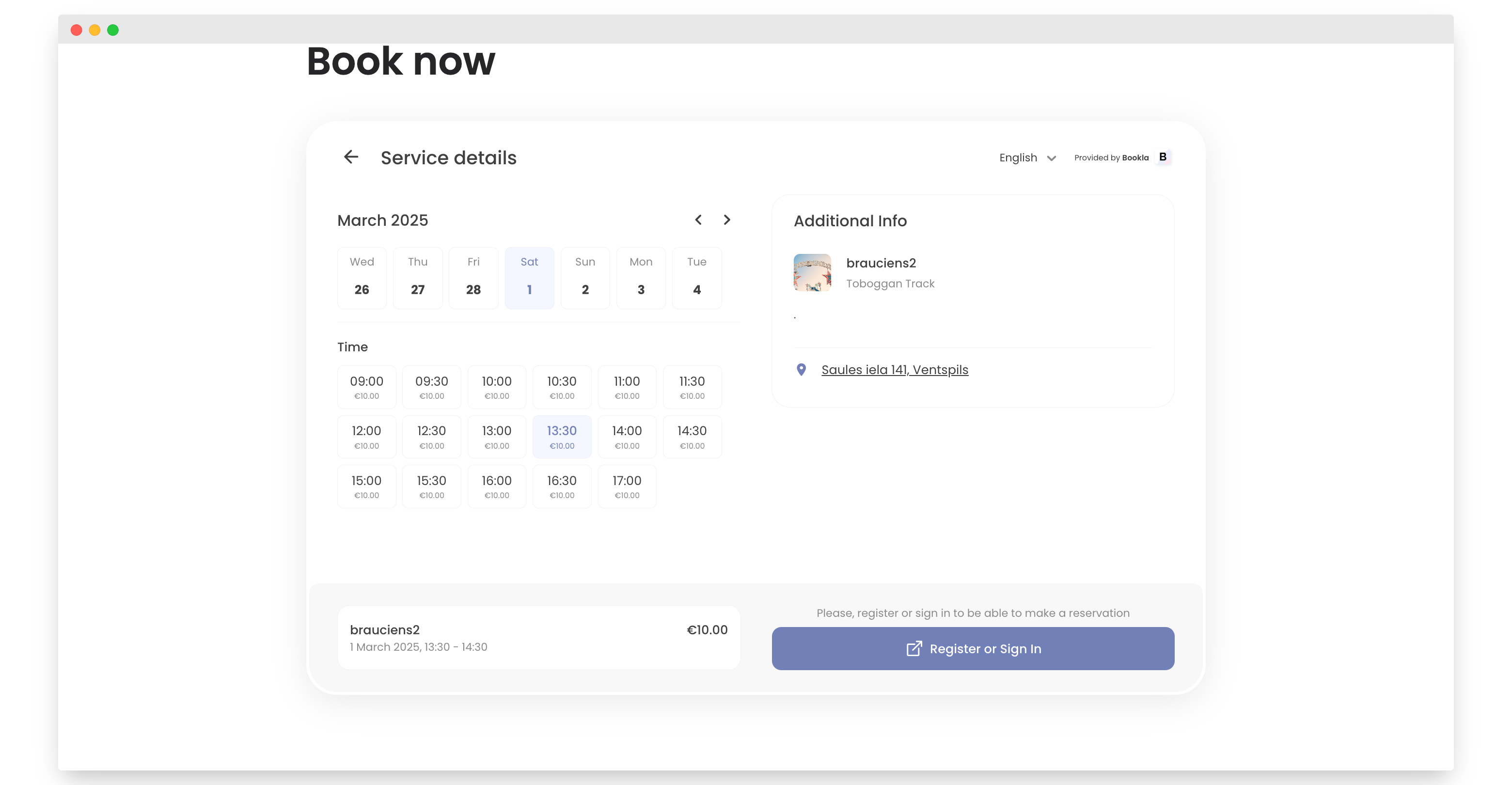Choose the 14:00 time slot
1512x785 pixels.
[626, 437]
